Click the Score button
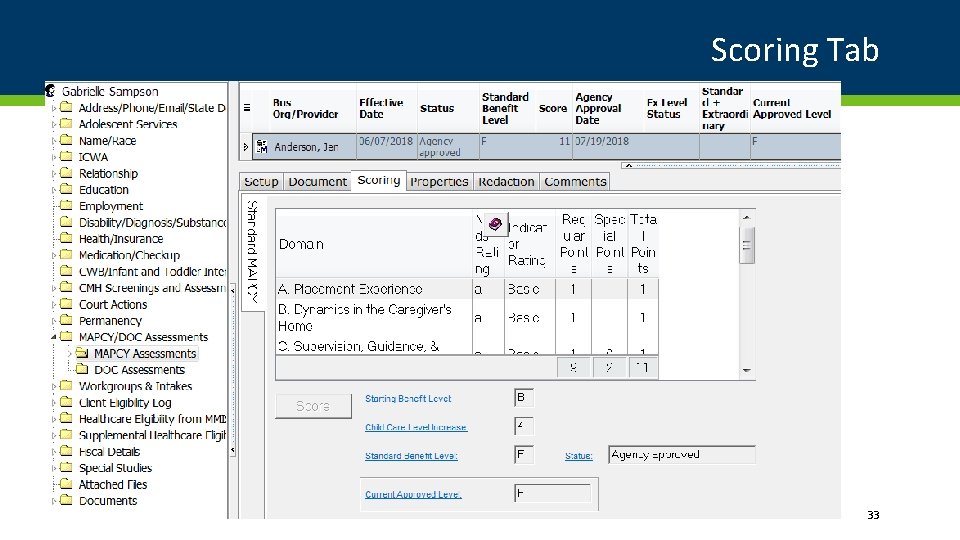The image size is (960, 540). (313, 406)
